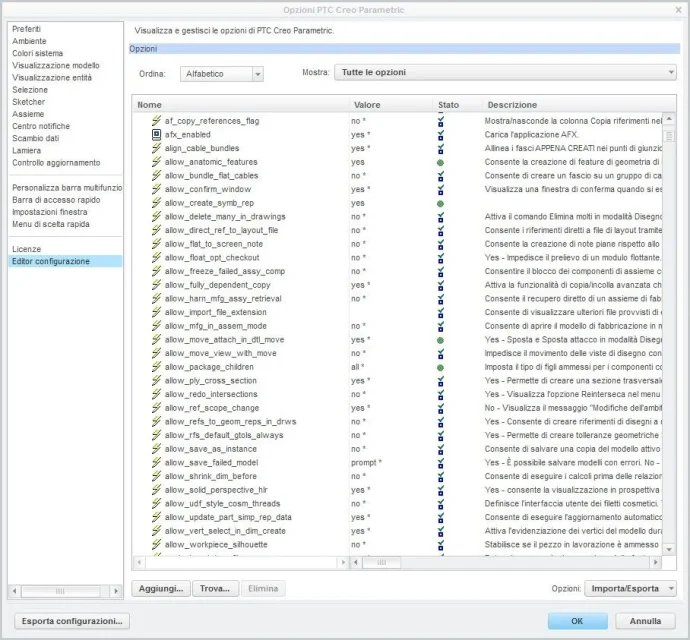
Task: Click the description pane horizontal scrollbar thumb
Action: click(382, 562)
